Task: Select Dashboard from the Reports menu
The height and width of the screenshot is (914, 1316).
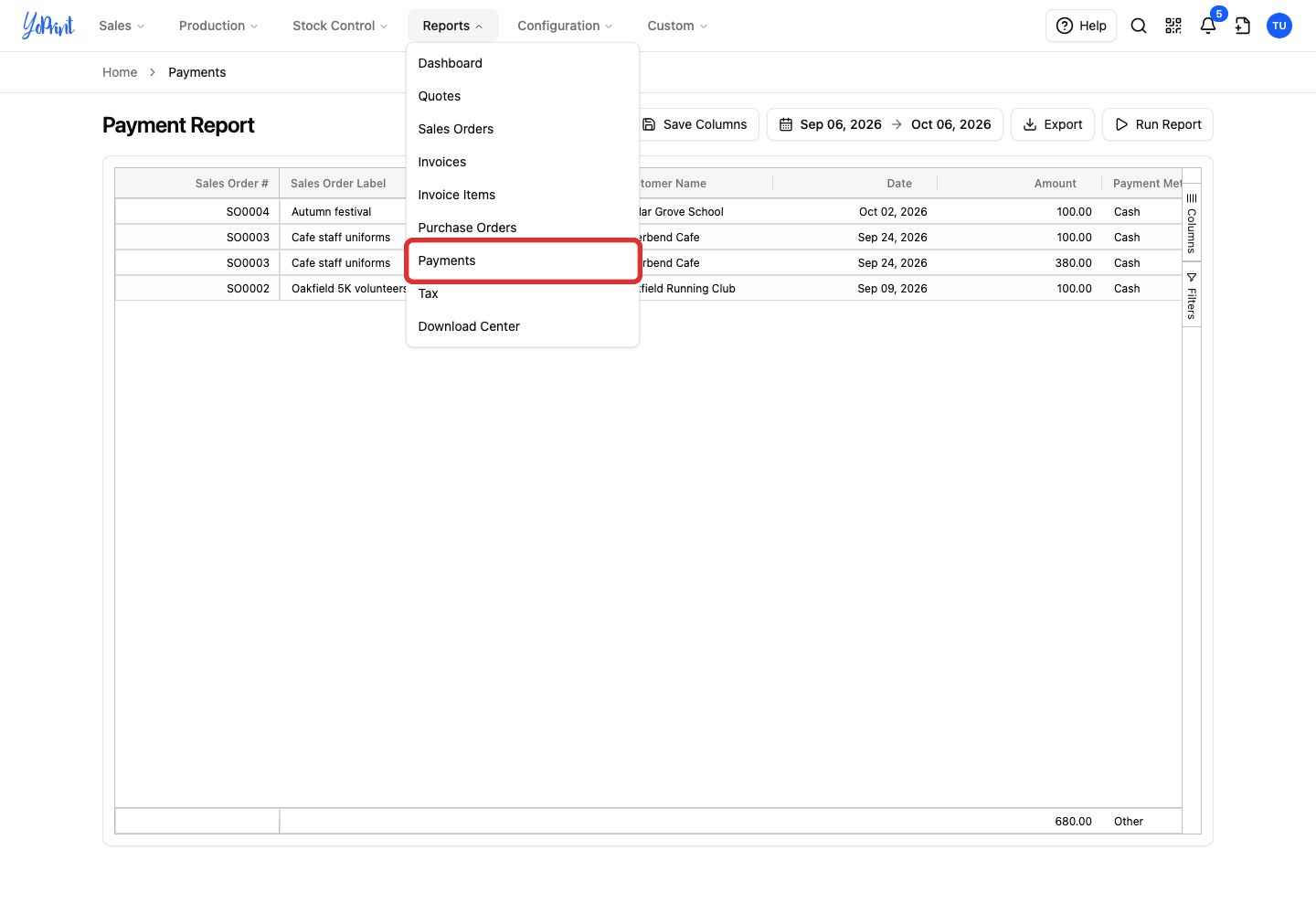Action: click(x=523, y=63)
